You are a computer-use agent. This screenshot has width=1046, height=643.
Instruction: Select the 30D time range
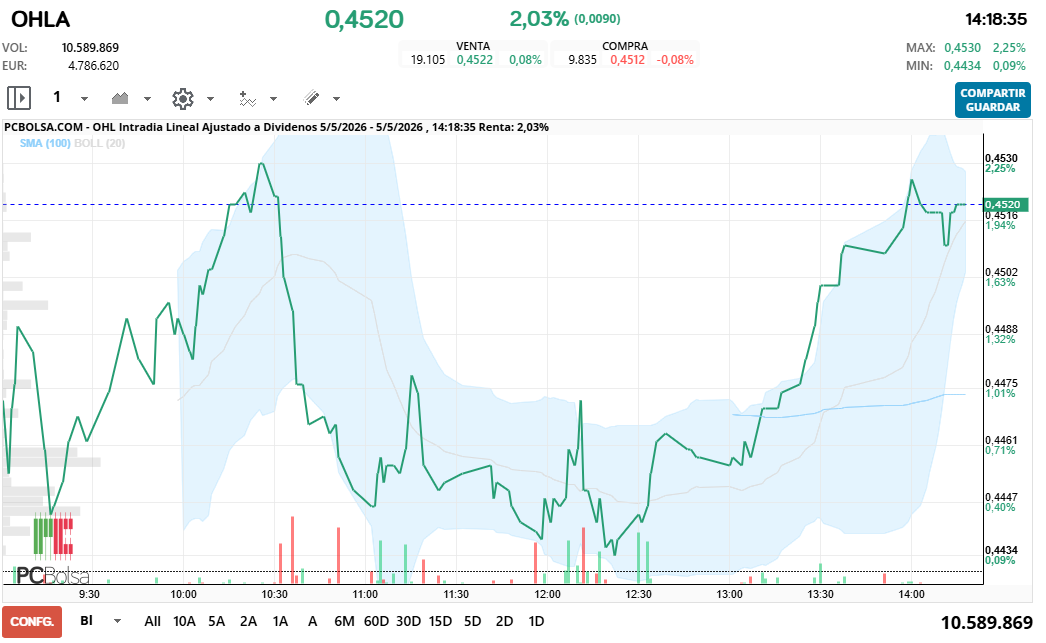click(x=408, y=621)
